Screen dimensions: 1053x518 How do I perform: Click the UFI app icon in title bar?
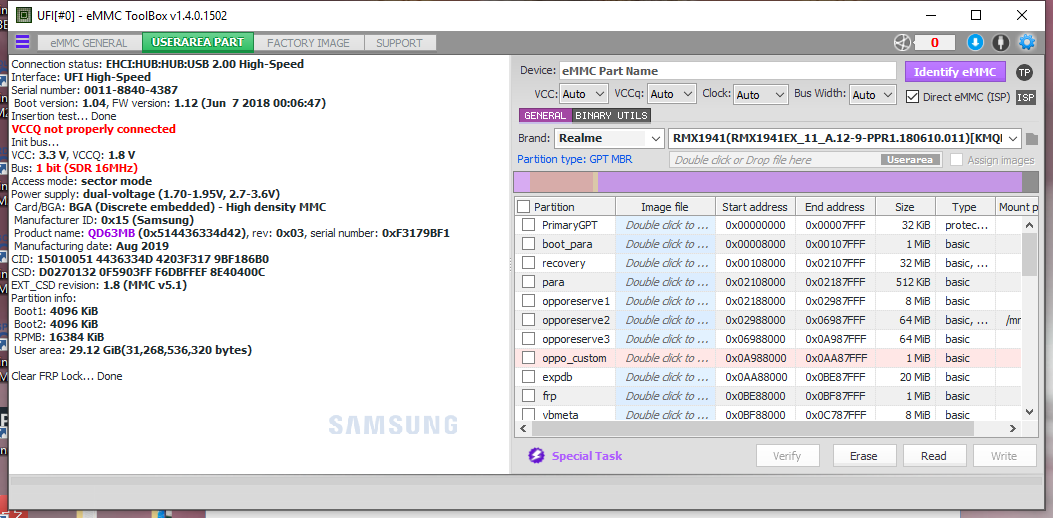tap(24, 14)
